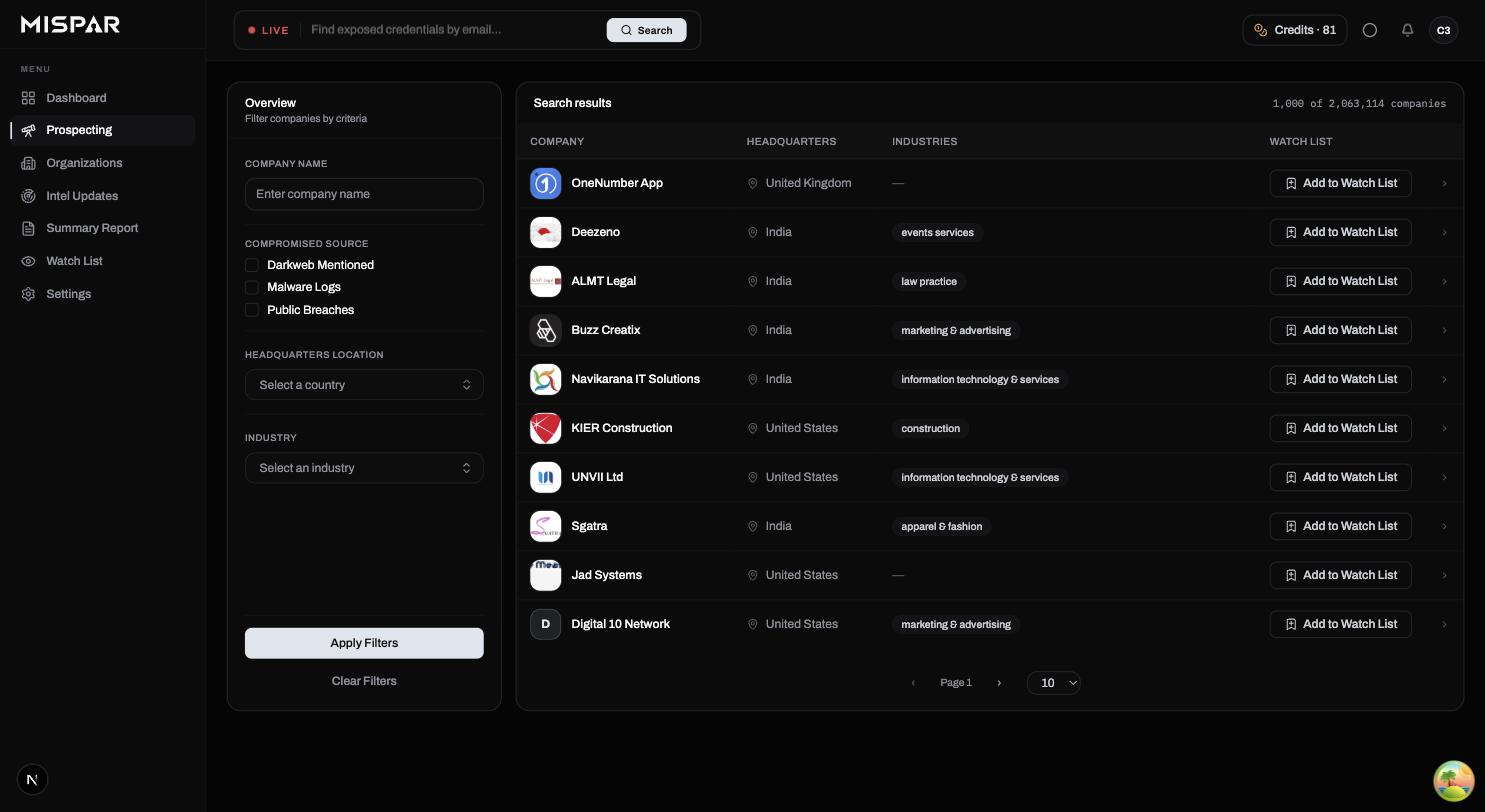Image resolution: width=1485 pixels, height=812 pixels.
Task: Click Clear Filters
Action: (364, 681)
